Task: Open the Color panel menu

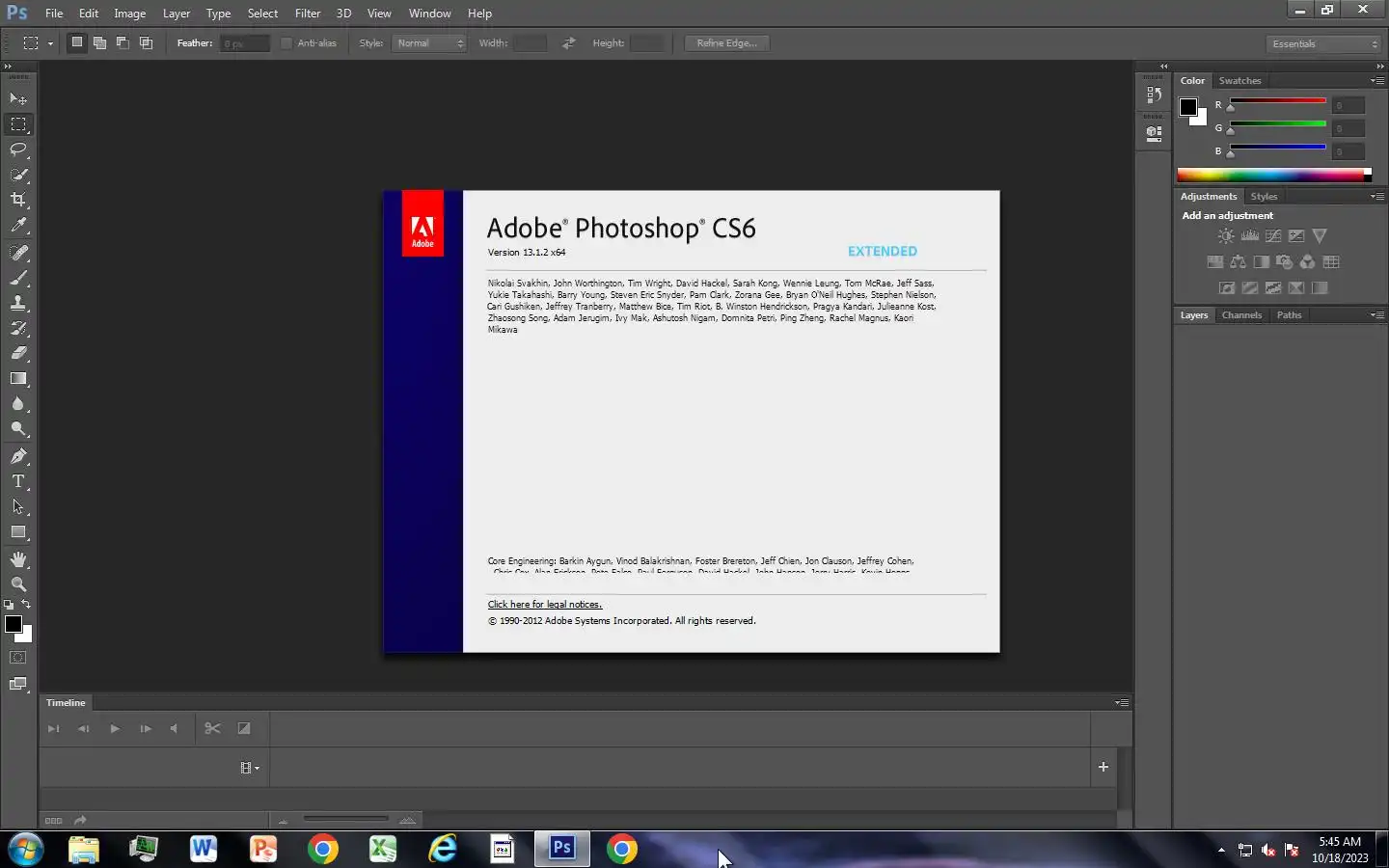Action: pos(1377,81)
